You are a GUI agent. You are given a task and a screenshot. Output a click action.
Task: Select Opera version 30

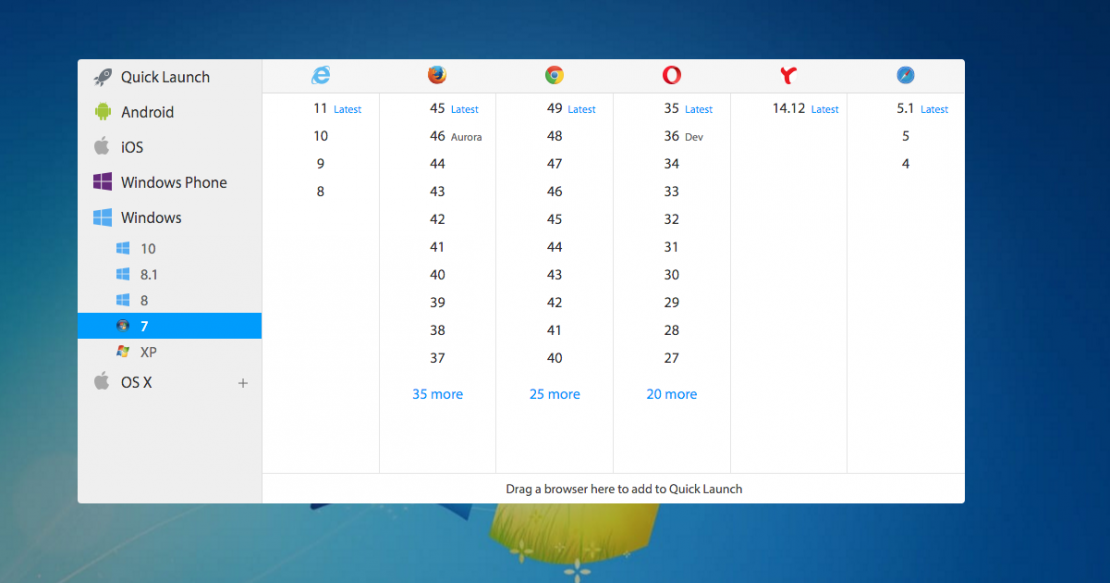coord(672,275)
